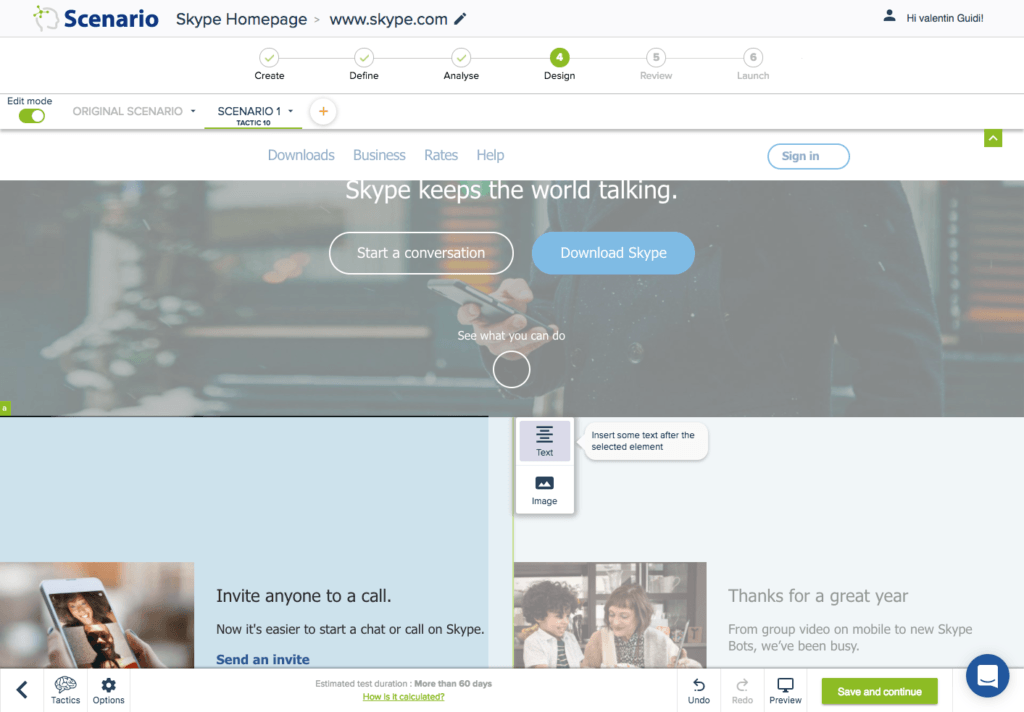Screen dimensions: 1024x712
Task: Open Business in Skype navigation
Action: [x=379, y=155]
